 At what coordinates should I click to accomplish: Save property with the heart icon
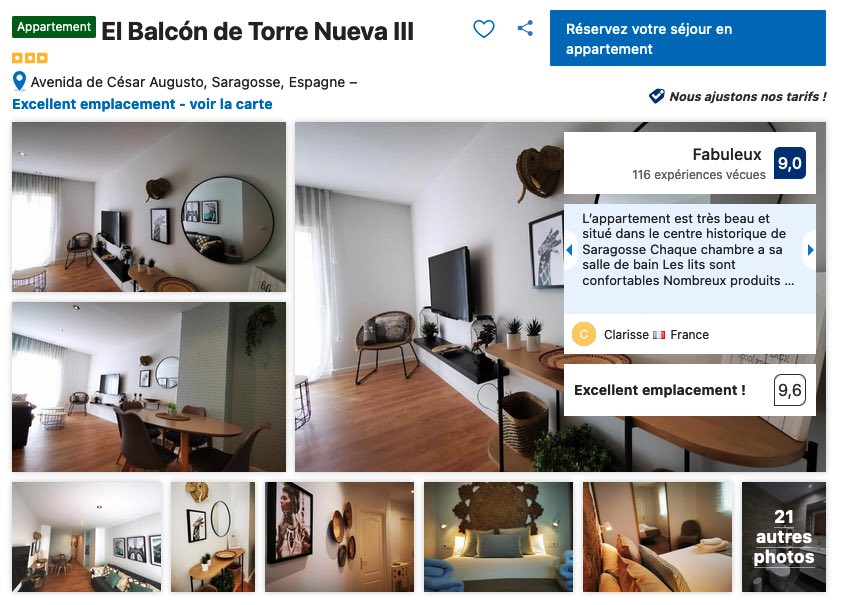pos(483,28)
